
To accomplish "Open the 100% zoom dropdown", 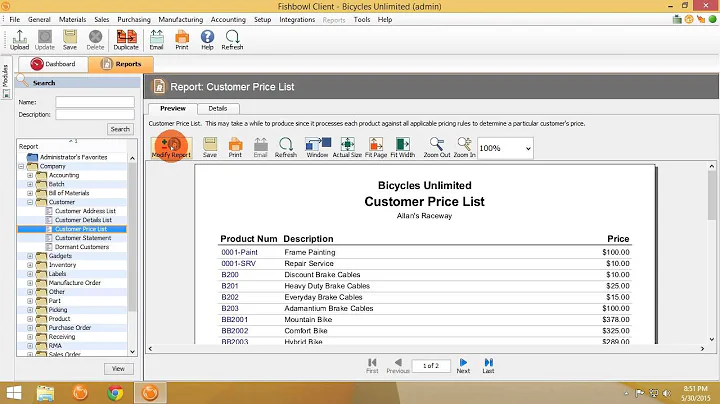I will (x=528, y=148).
